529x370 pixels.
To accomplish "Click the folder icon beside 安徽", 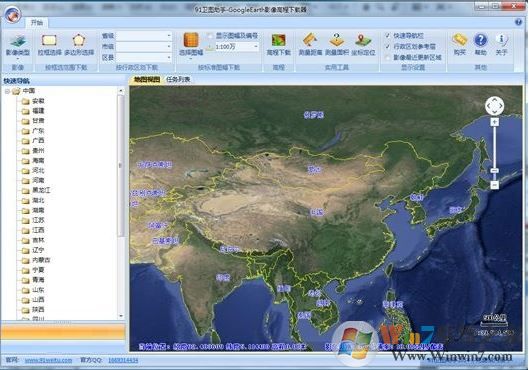I will click(26, 101).
